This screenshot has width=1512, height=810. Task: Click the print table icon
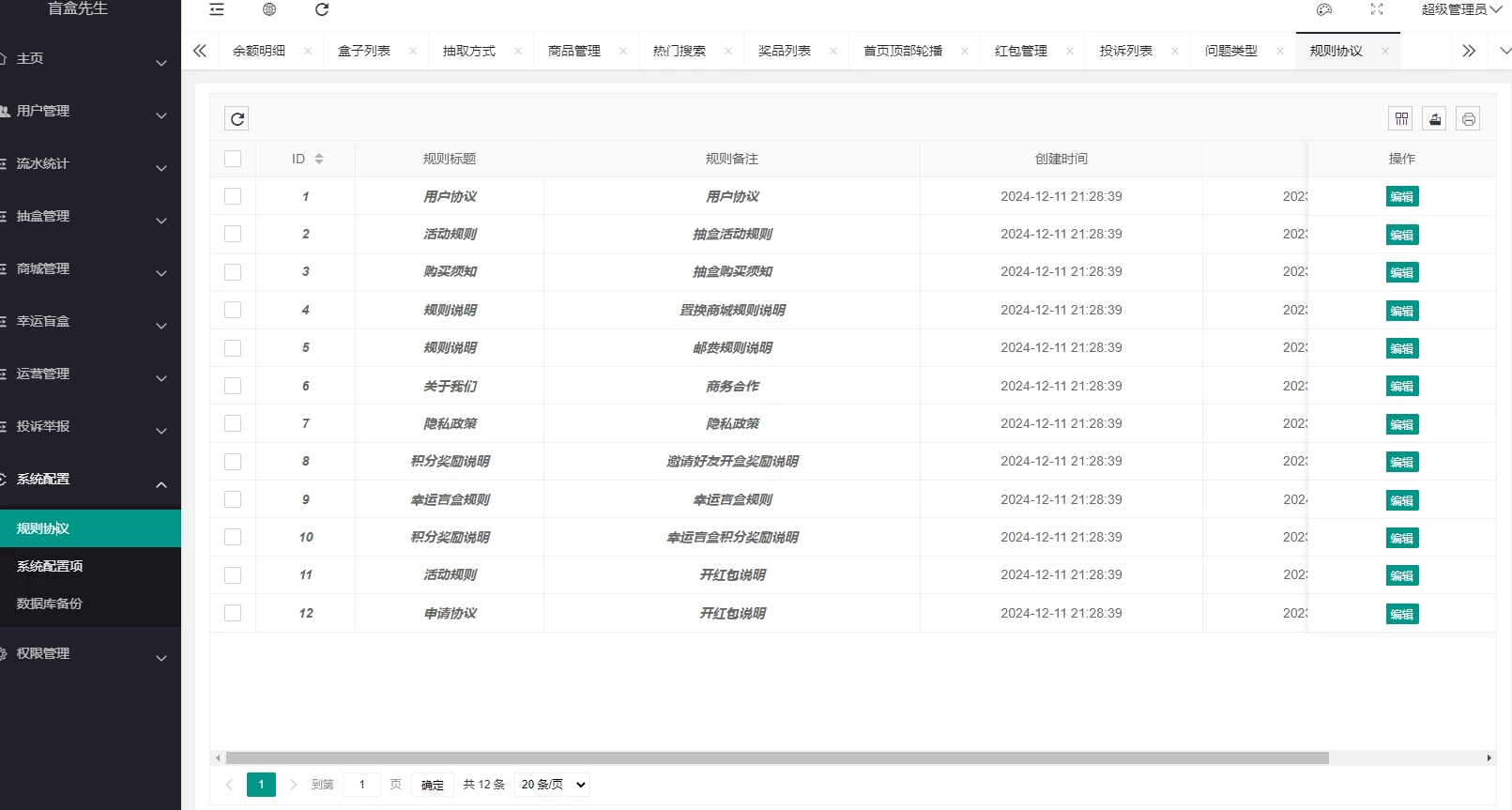1468,118
